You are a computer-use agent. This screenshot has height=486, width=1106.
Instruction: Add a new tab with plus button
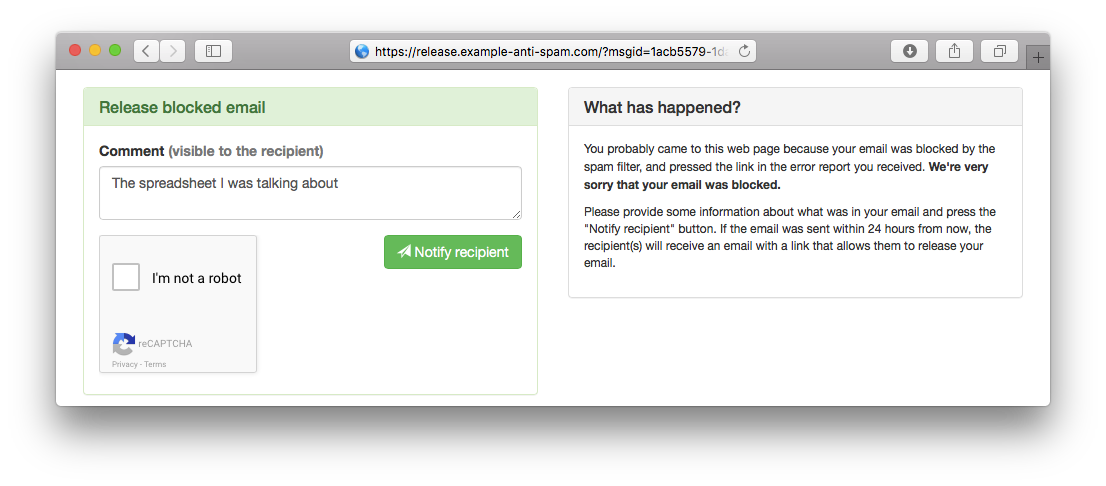1038,58
